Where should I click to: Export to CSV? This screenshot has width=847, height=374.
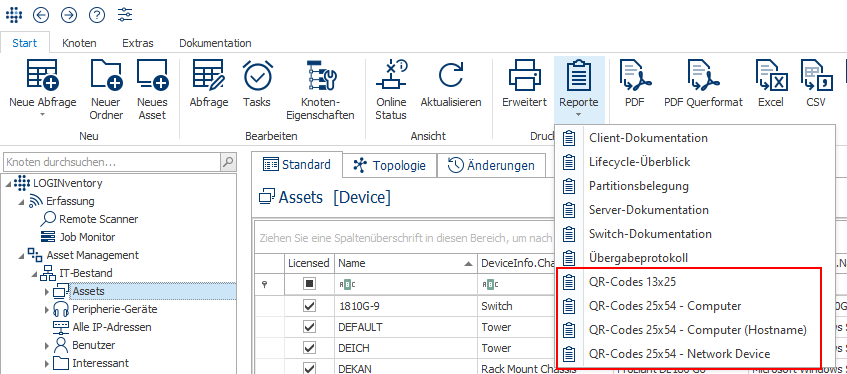click(816, 84)
